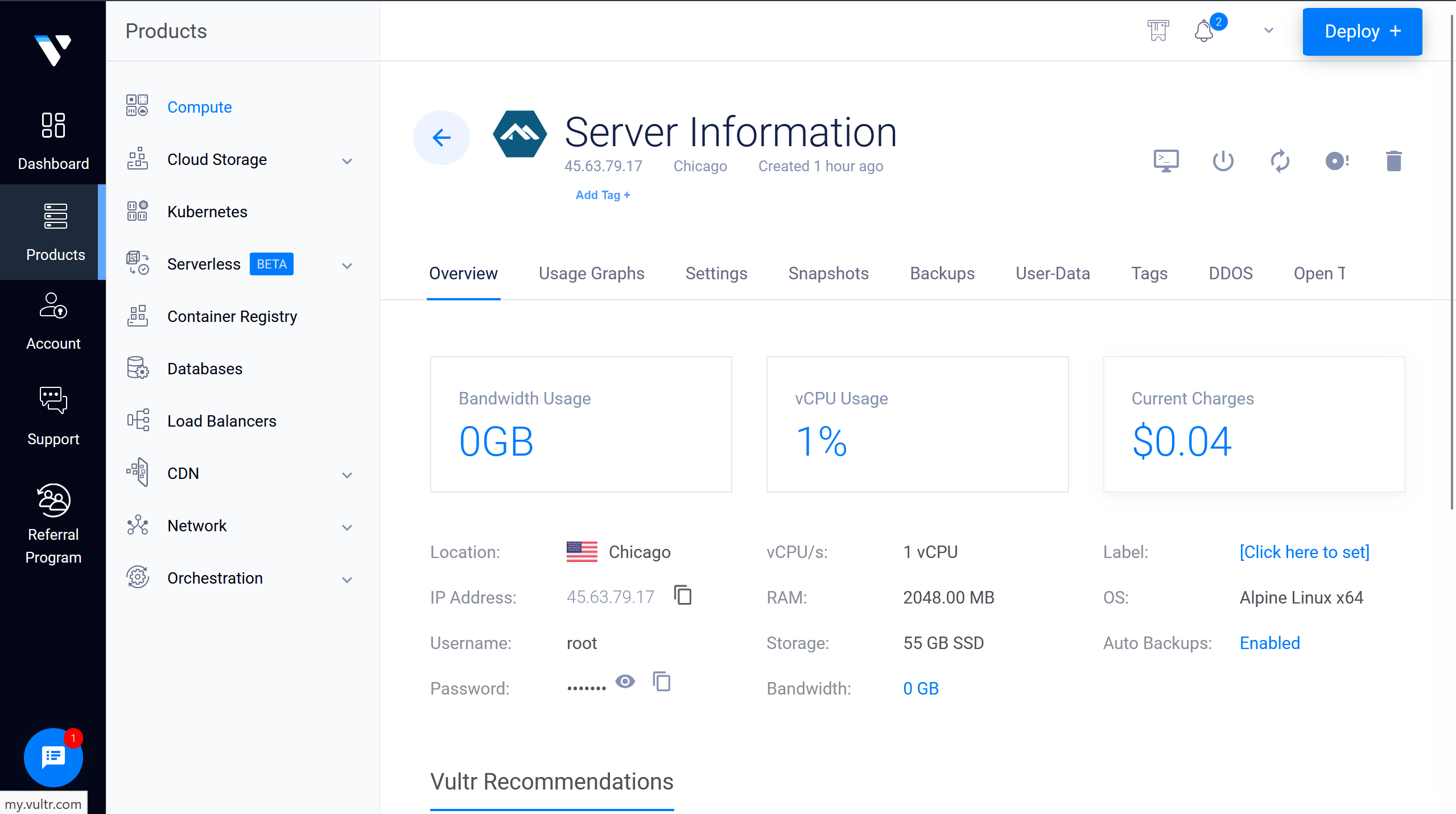Click the trash icon to destroy server
This screenshot has height=814, width=1456.
1393,161
